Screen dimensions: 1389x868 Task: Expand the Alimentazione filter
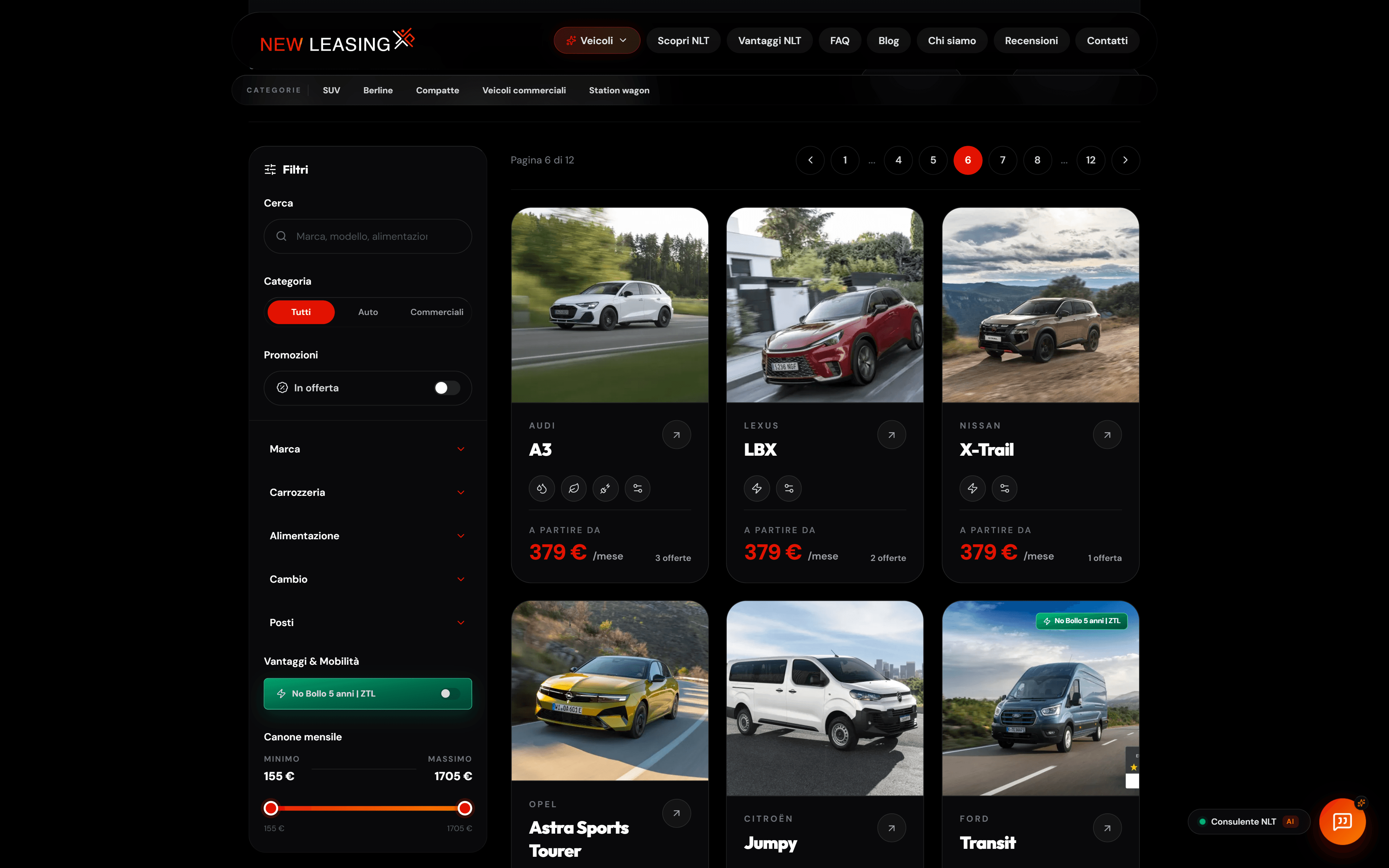point(368,536)
